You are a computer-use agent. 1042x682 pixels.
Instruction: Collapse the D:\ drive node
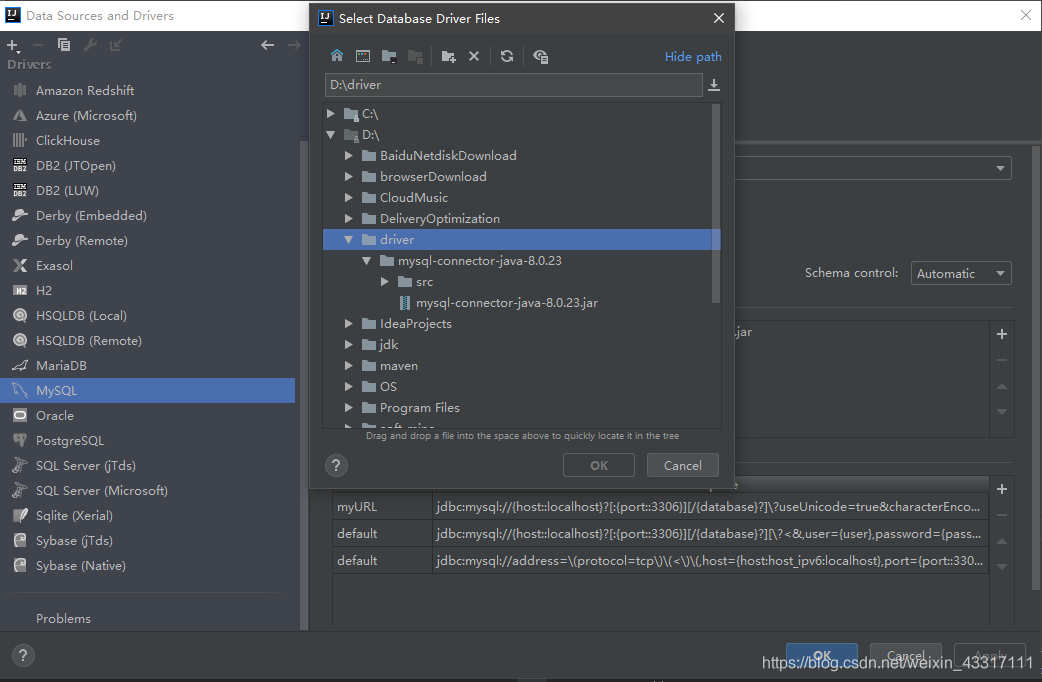coord(331,135)
